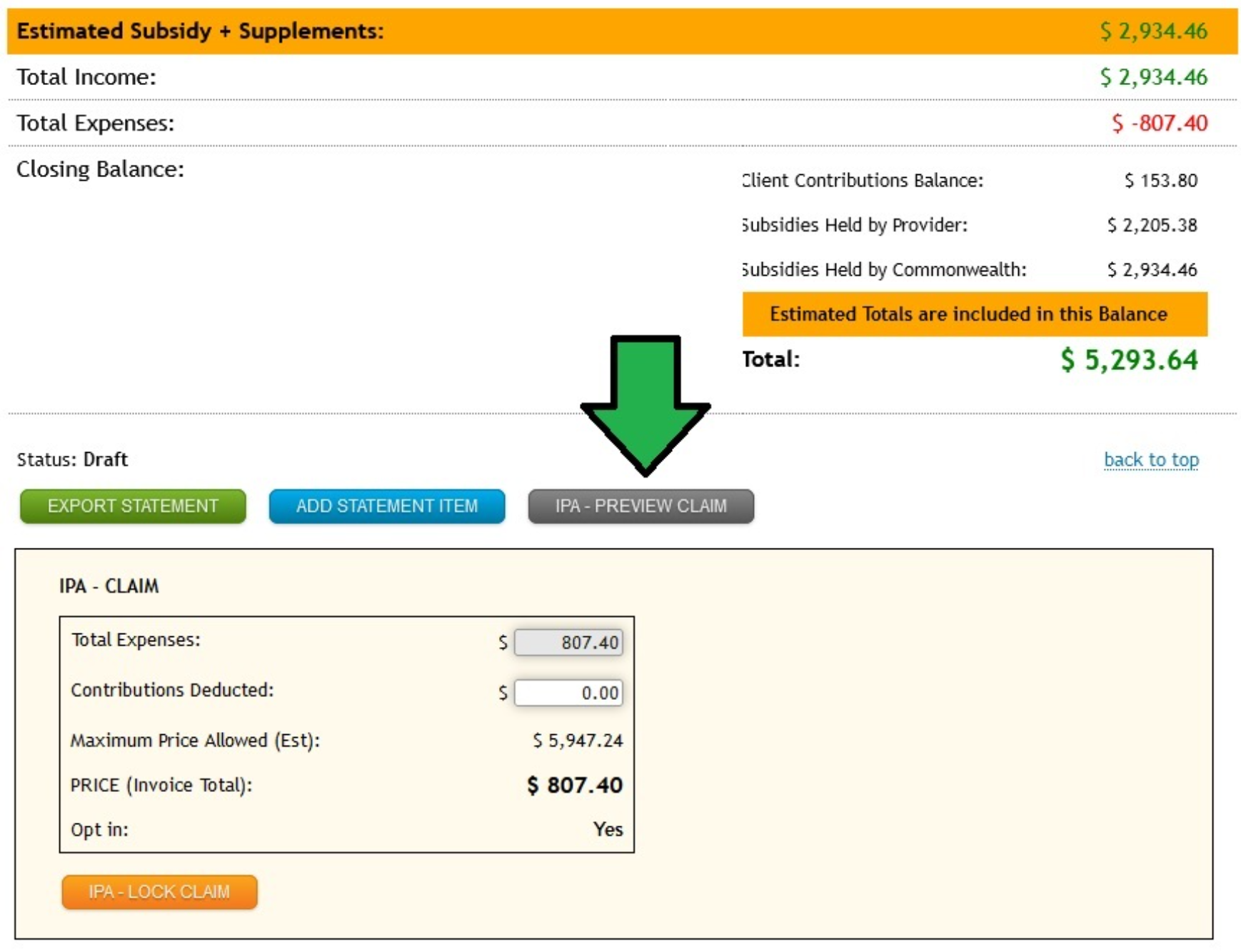
Task: Click the Opt in: Yes value
Action: [607, 829]
